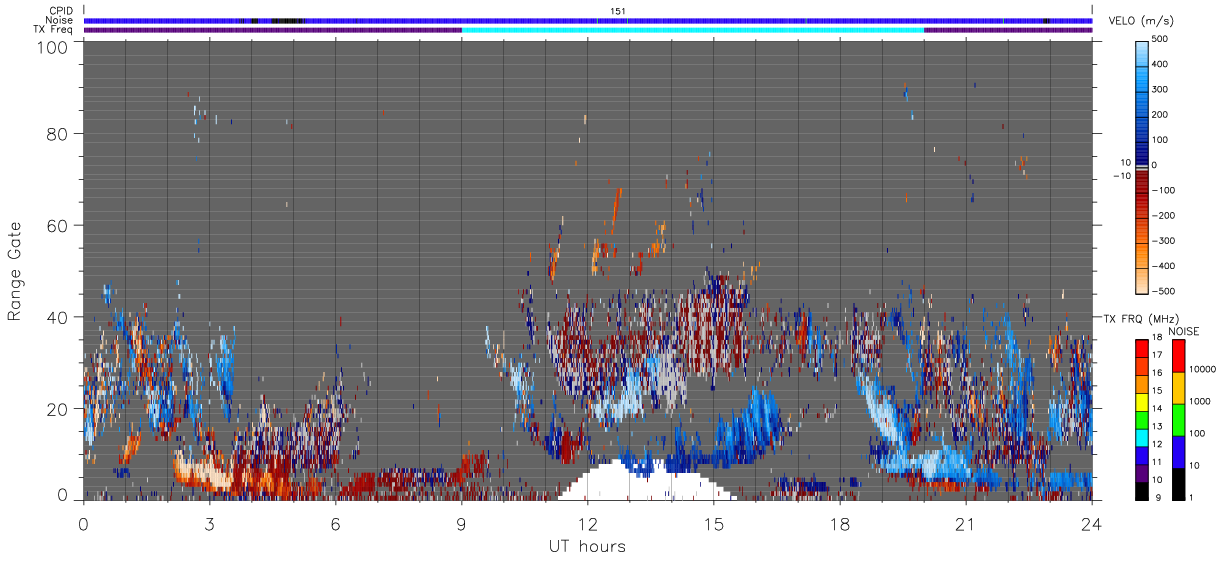Click the 3 tick on UT hours axis
This screenshot has height=567, width=1228.
click(x=210, y=523)
